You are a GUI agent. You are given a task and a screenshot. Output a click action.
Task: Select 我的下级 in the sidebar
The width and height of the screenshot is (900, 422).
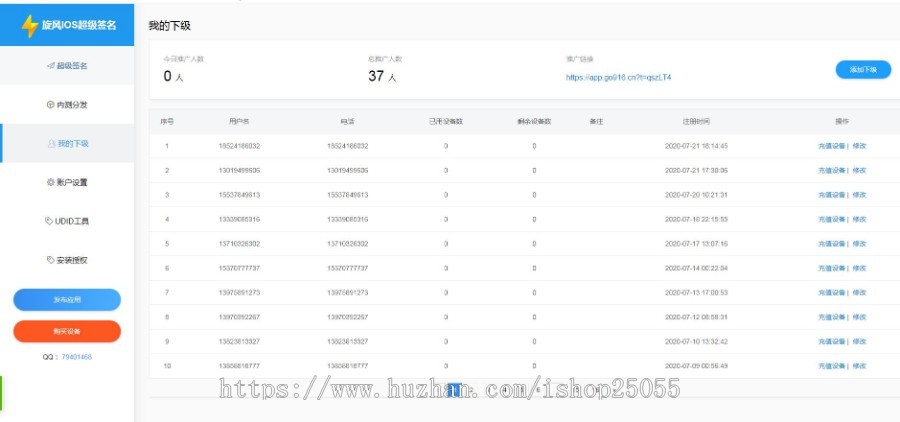pyautogui.click(x=67, y=144)
